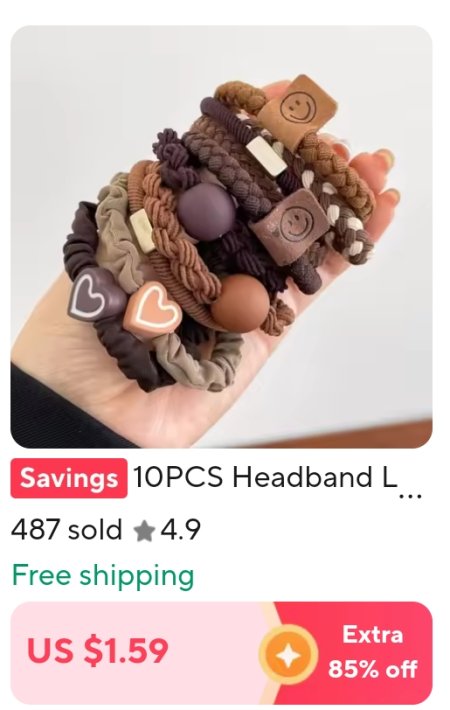Expand the truncated title ellipsis
Image resolution: width=450 pixels, height=710 pixels.
[x=411, y=496]
